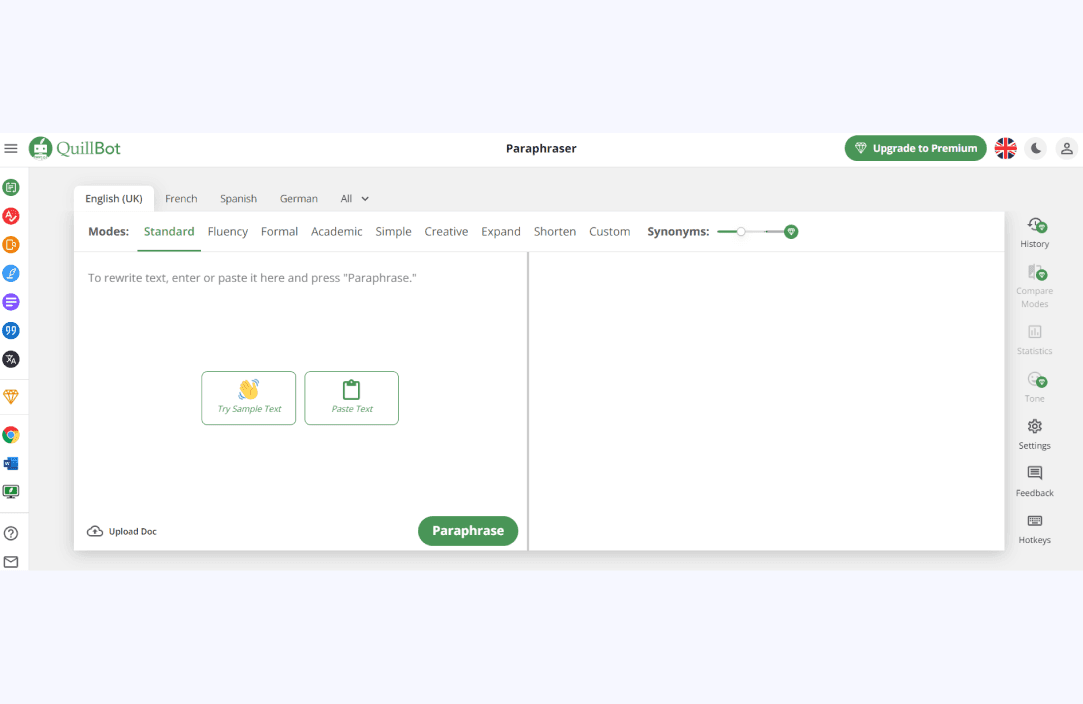This screenshot has width=1083, height=704.
Task: Toggle dark mode moon icon
Action: [1036, 149]
